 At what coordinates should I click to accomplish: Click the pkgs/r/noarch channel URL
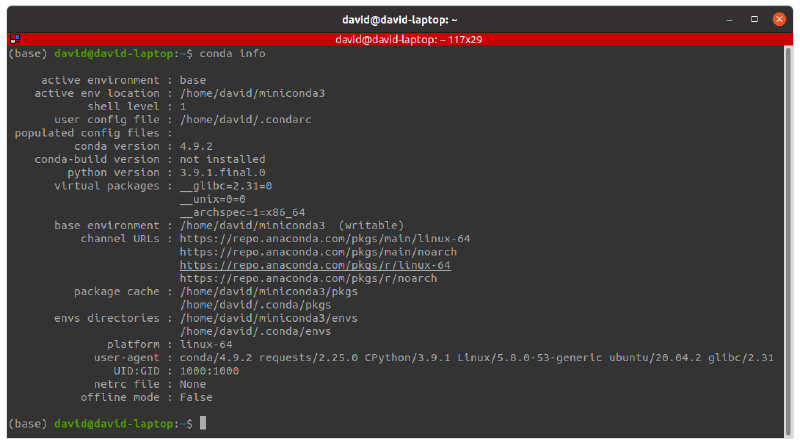coord(308,279)
